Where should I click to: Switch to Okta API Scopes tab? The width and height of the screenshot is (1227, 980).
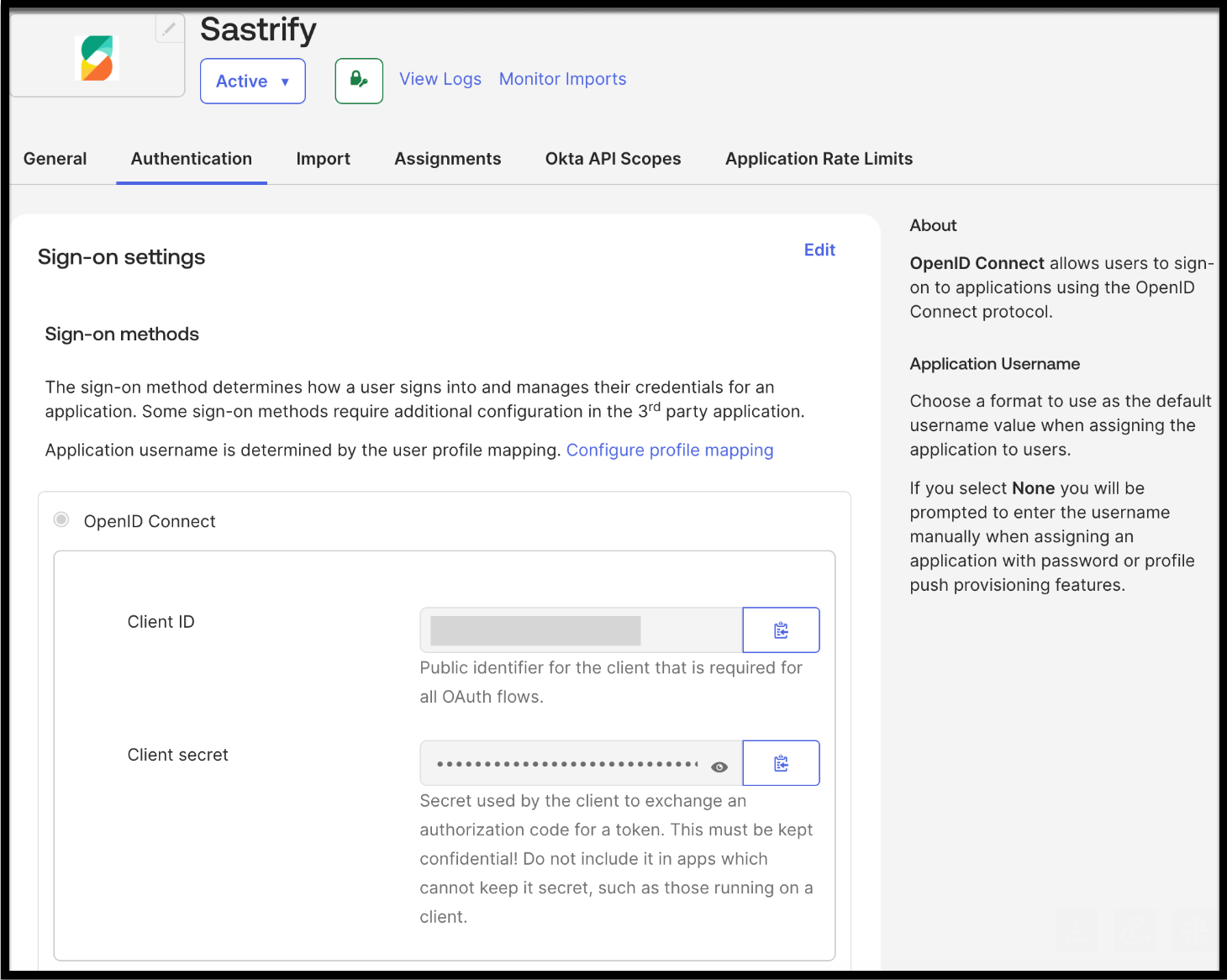pos(613,159)
